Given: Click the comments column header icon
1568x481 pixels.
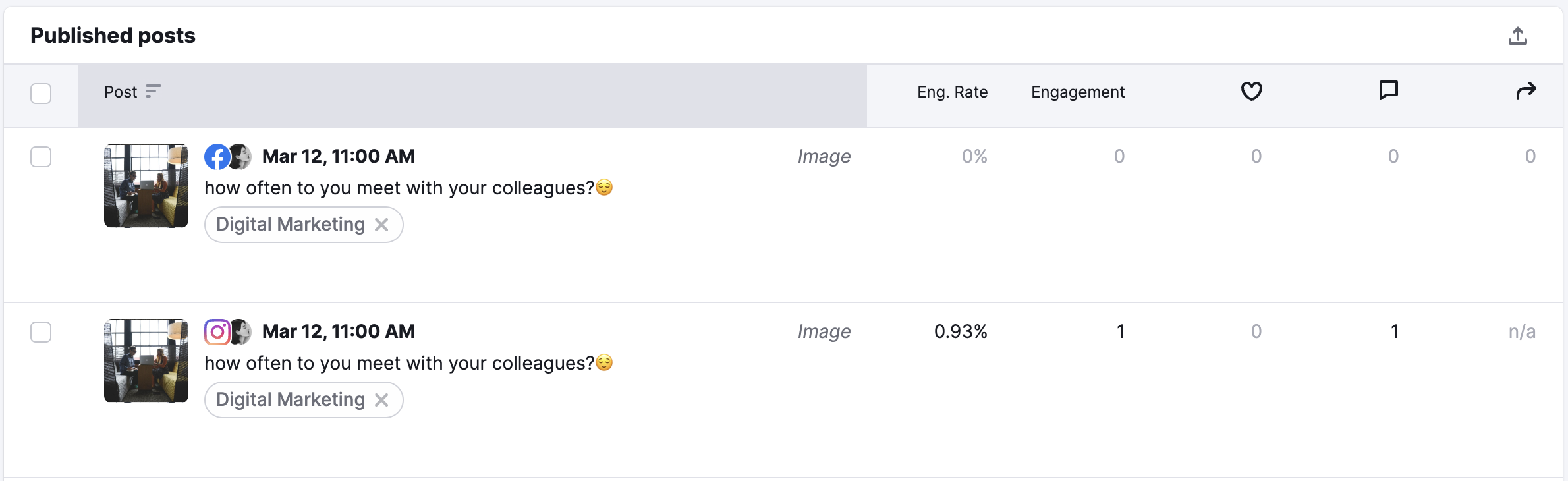Looking at the screenshot, I should tap(1388, 92).
